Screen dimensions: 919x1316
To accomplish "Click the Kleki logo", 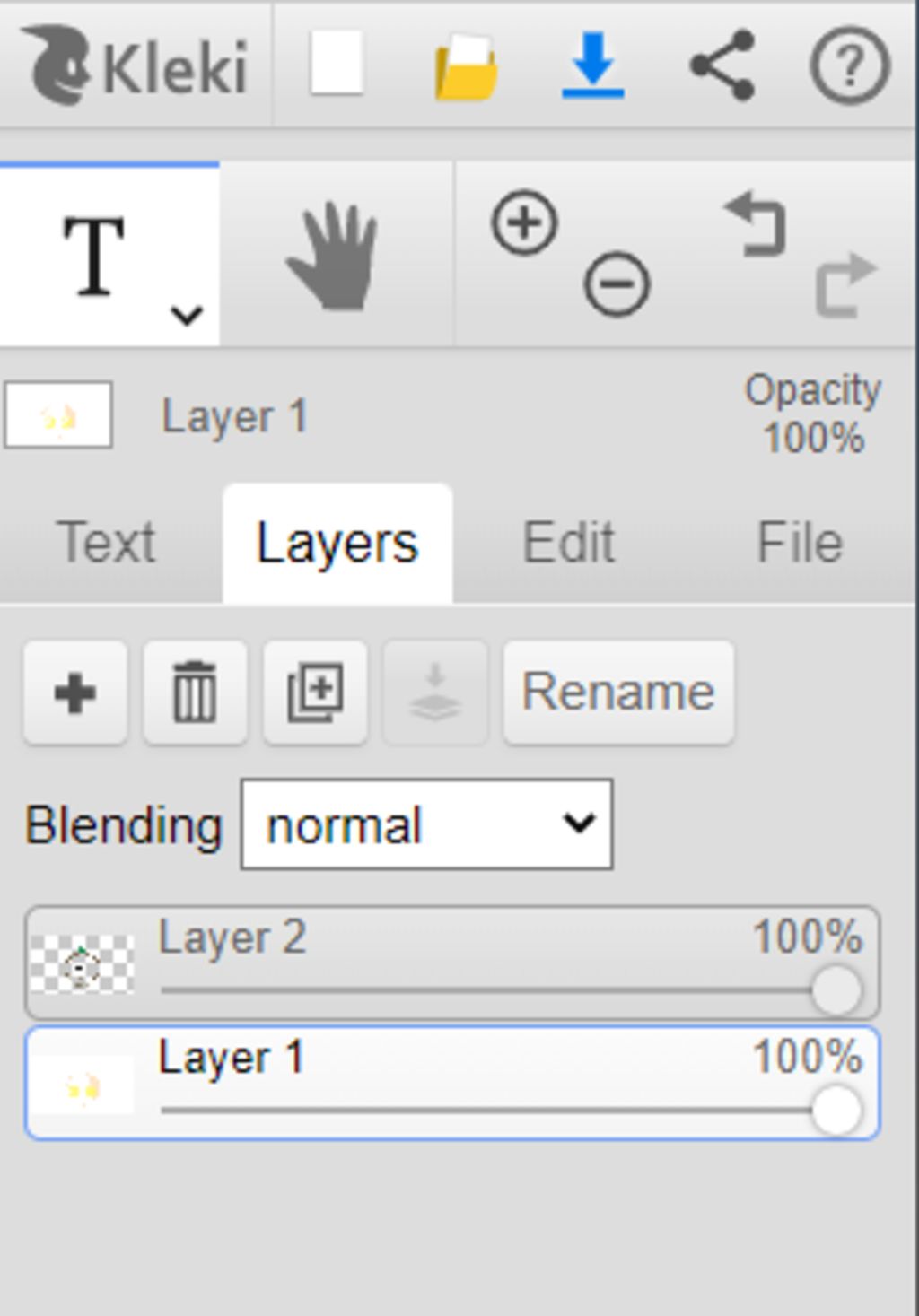I will tap(135, 65).
